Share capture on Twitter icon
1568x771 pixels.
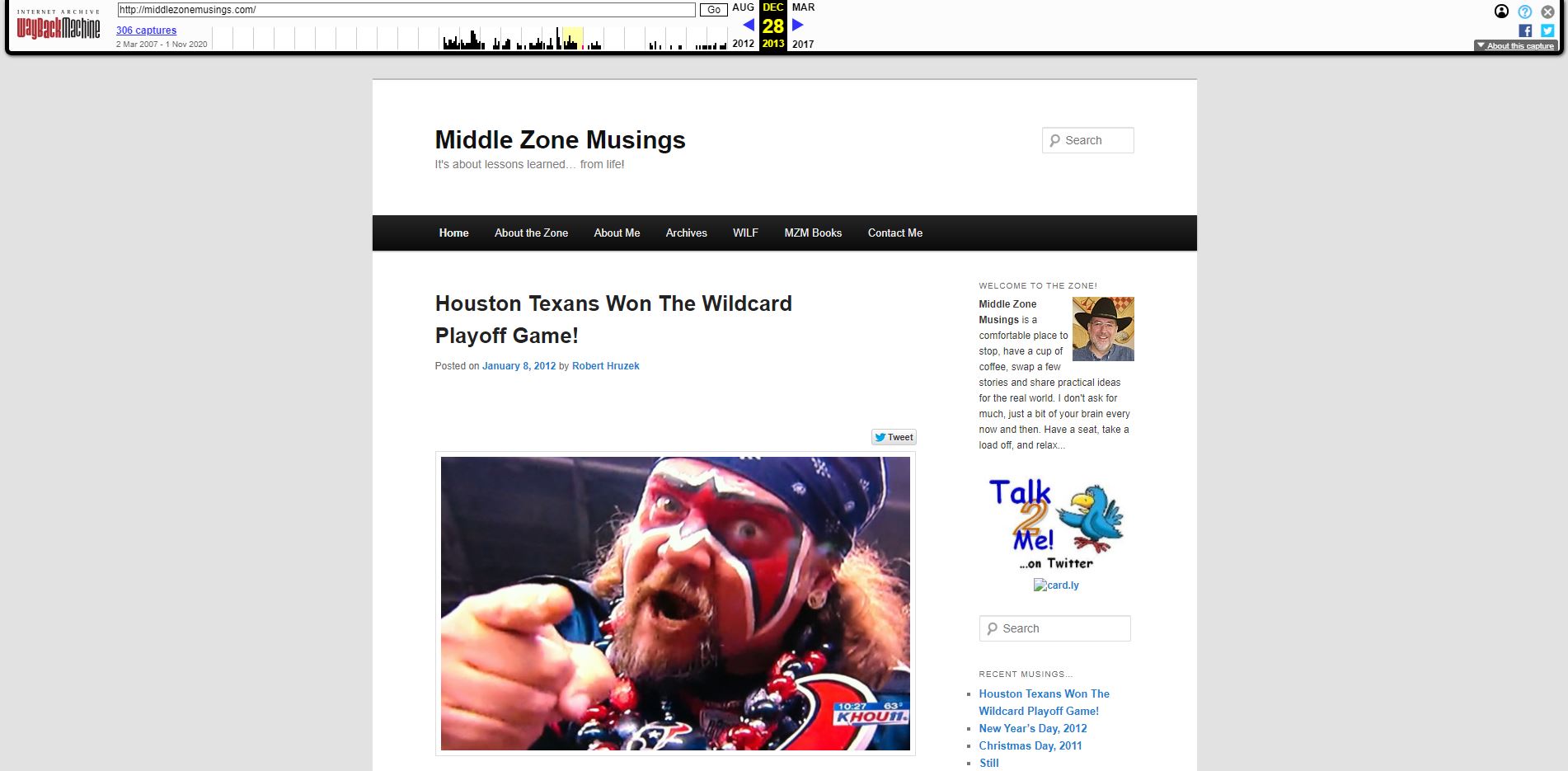point(1547,31)
